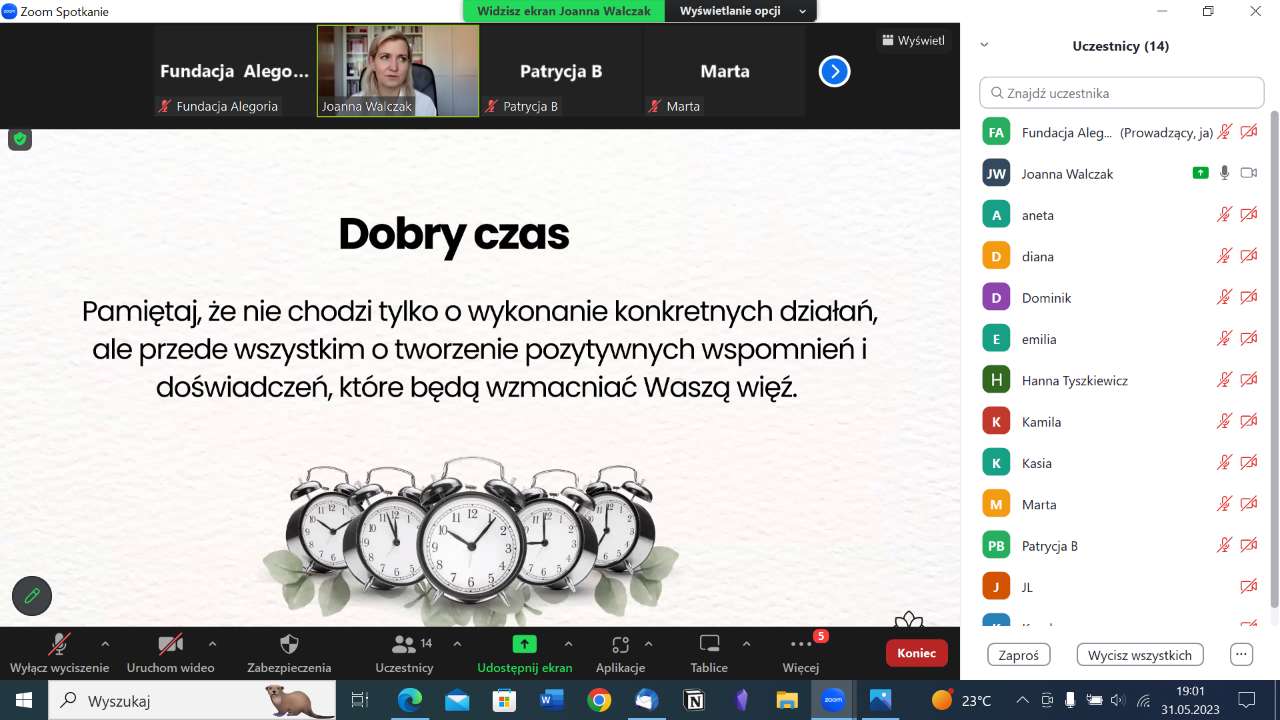Show next video thumbnails with blue arrow

[834, 71]
